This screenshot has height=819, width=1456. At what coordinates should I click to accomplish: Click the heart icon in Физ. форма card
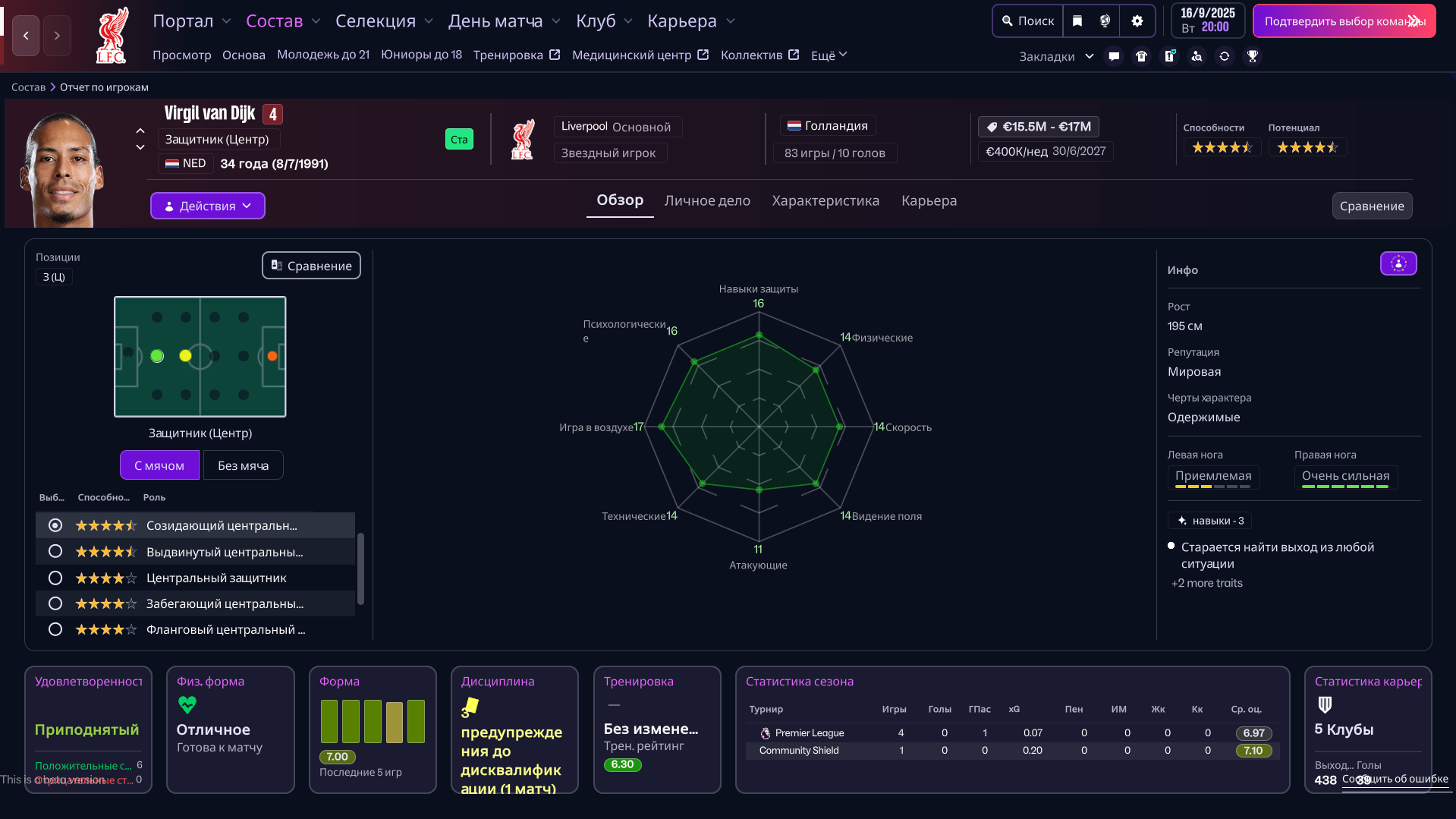(187, 705)
